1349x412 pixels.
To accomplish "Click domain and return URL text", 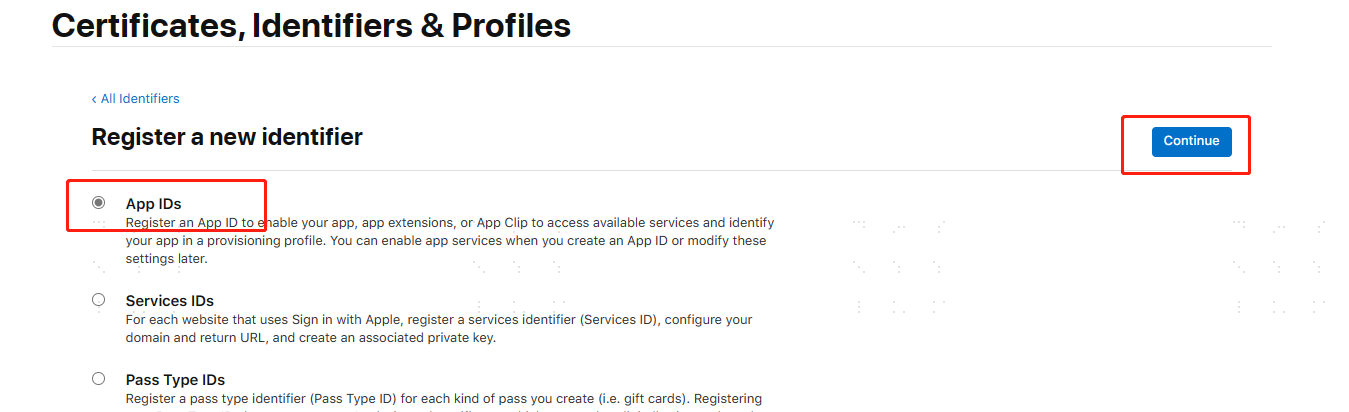I will tap(189, 338).
